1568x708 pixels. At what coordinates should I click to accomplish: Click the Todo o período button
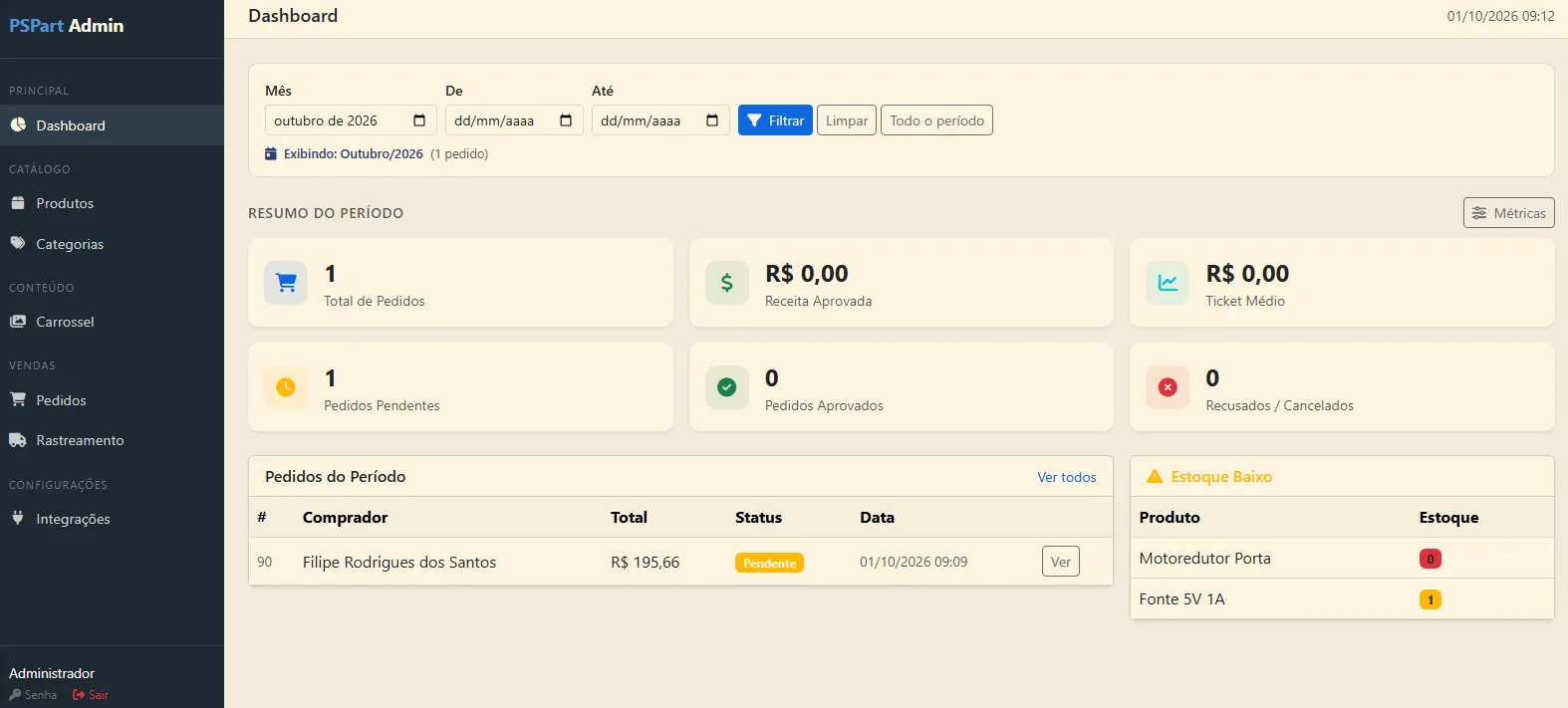(x=936, y=120)
